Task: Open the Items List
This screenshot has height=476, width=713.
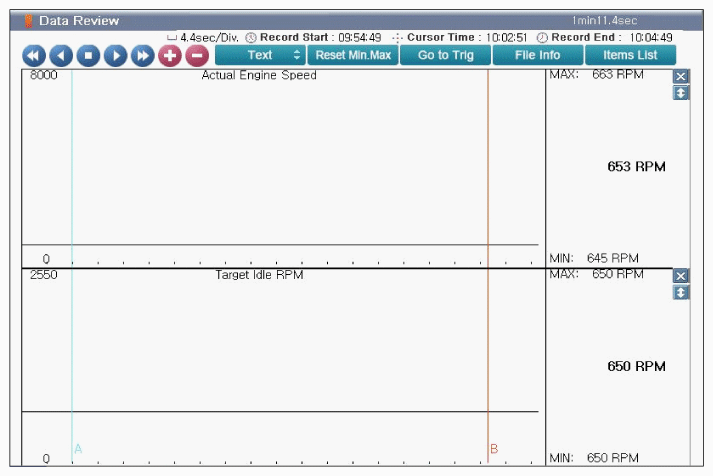Action: coord(630,55)
